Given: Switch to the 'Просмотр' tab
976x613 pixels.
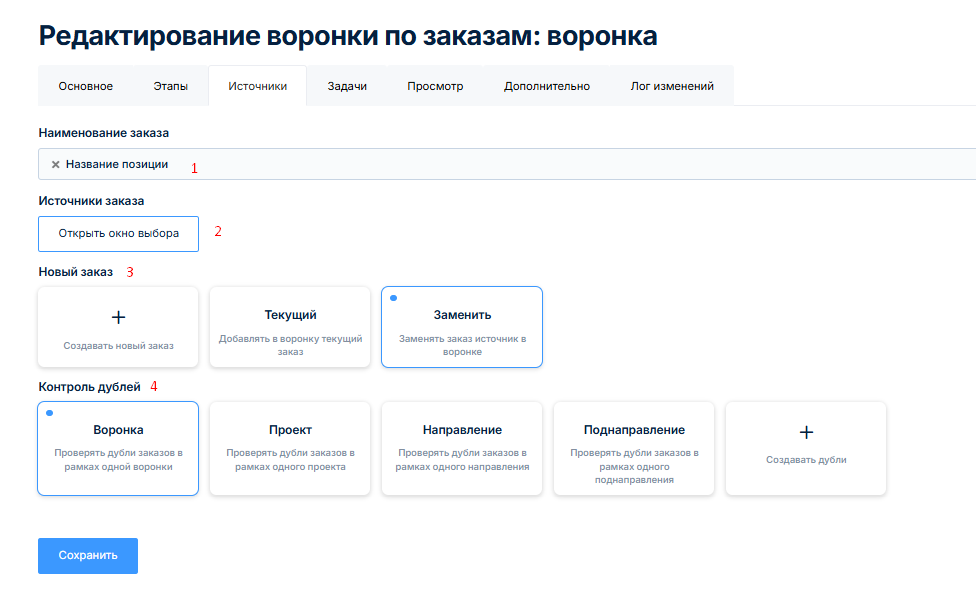Looking at the screenshot, I should click(x=435, y=86).
